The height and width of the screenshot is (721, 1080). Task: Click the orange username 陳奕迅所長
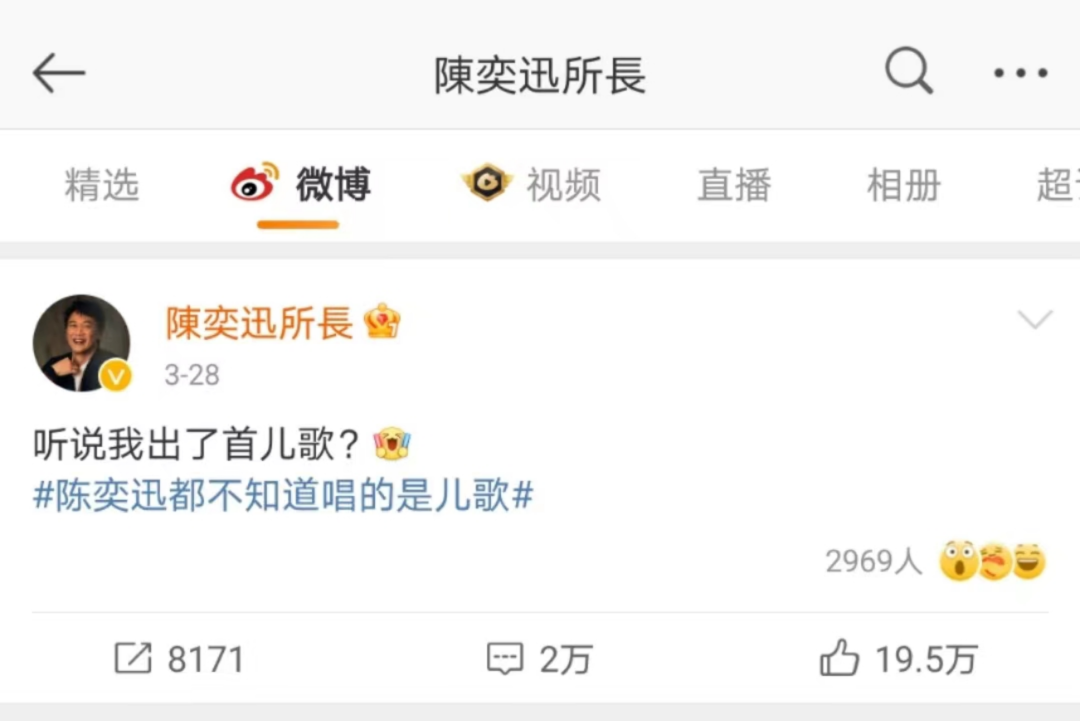pyautogui.click(x=259, y=322)
